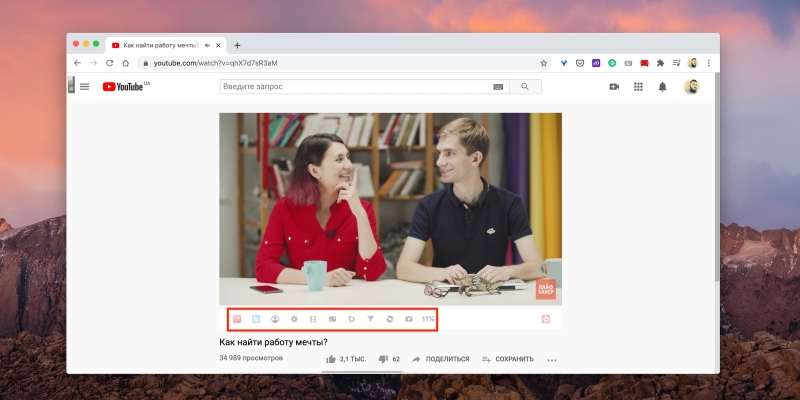The width and height of the screenshot is (800, 400).
Task: Click the magnifier search button
Action: click(525, 87)
